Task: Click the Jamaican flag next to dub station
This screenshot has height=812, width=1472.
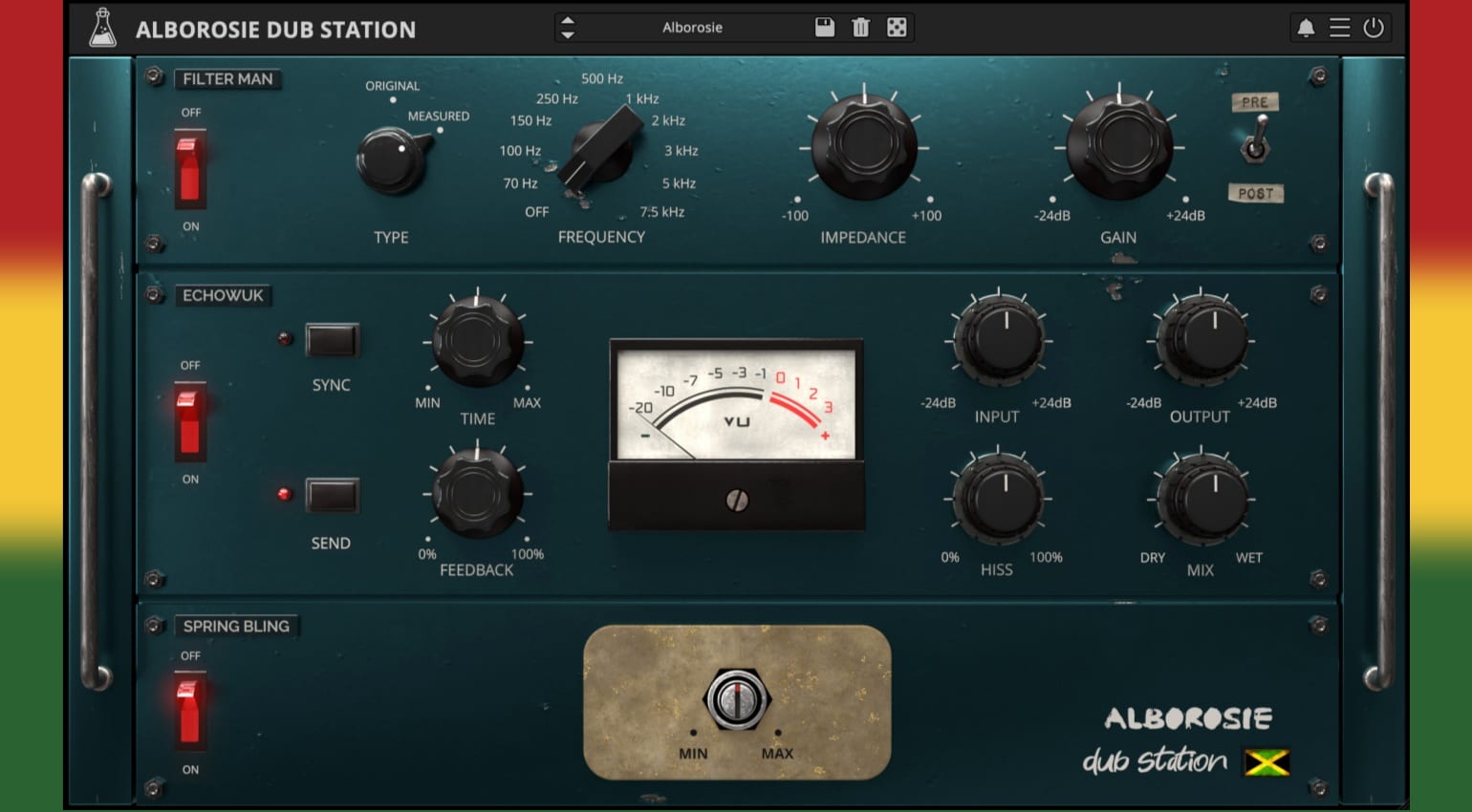Action: 1269,762
